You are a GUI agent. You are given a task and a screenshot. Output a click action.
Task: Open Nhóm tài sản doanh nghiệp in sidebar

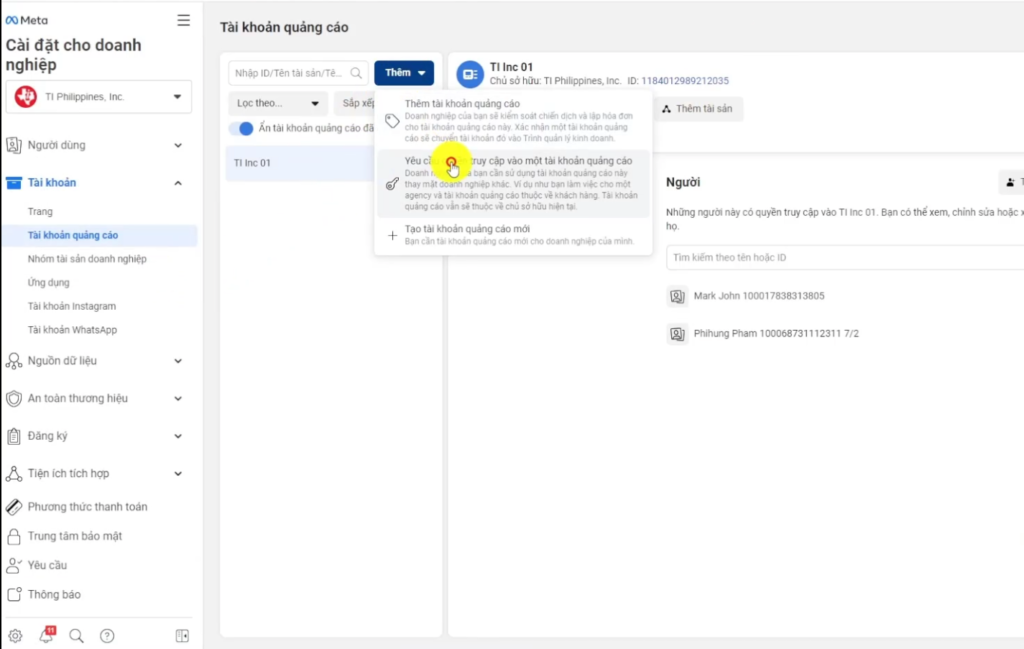click(x=87, y=259)
